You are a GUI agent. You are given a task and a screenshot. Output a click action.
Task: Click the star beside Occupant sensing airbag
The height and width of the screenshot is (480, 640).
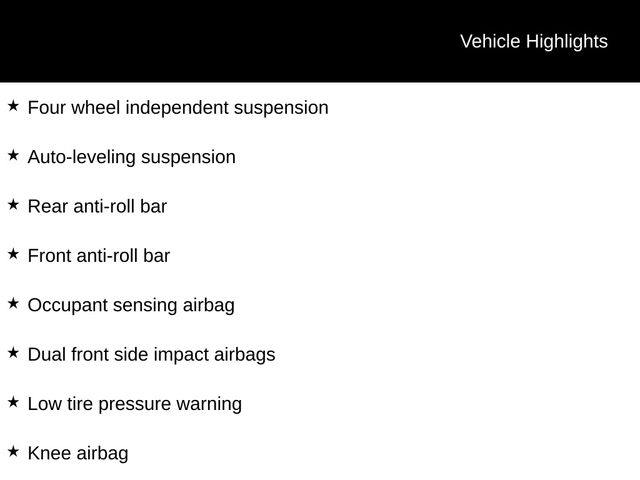[13, 303]
